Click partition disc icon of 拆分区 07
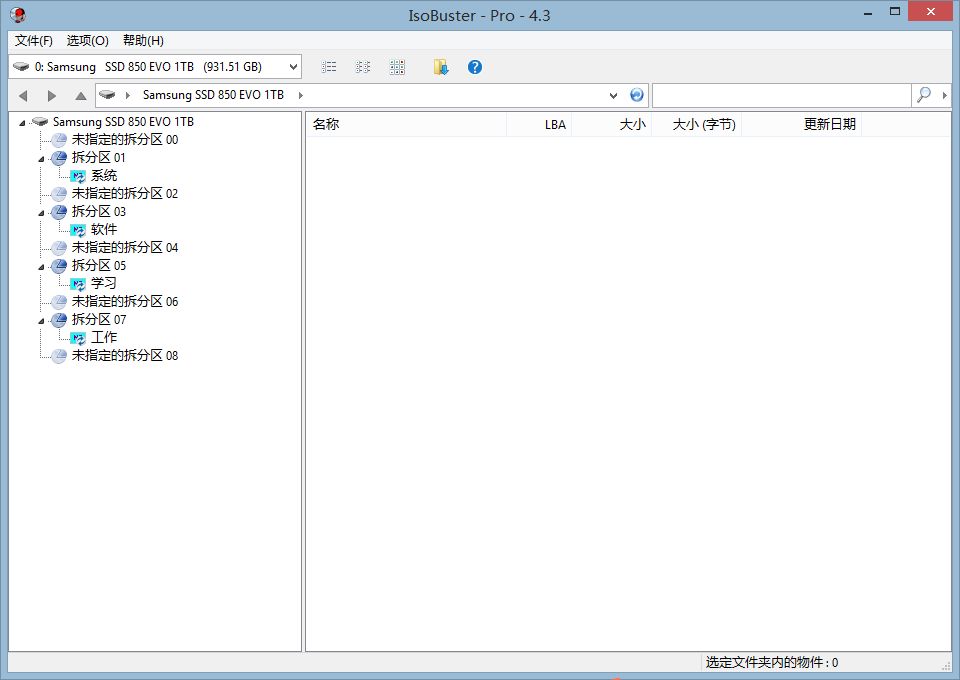 pyautogui.click(x=59, y=319)
